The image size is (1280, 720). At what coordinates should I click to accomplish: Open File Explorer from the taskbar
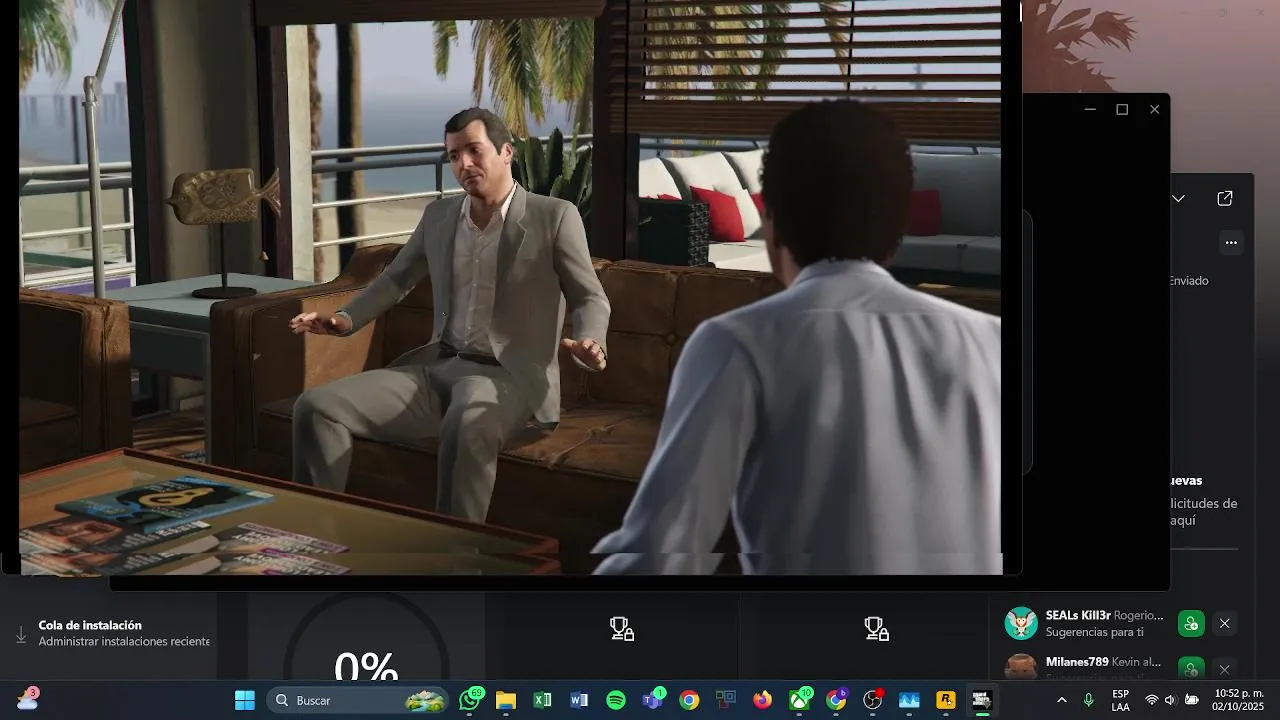(506, 700)
